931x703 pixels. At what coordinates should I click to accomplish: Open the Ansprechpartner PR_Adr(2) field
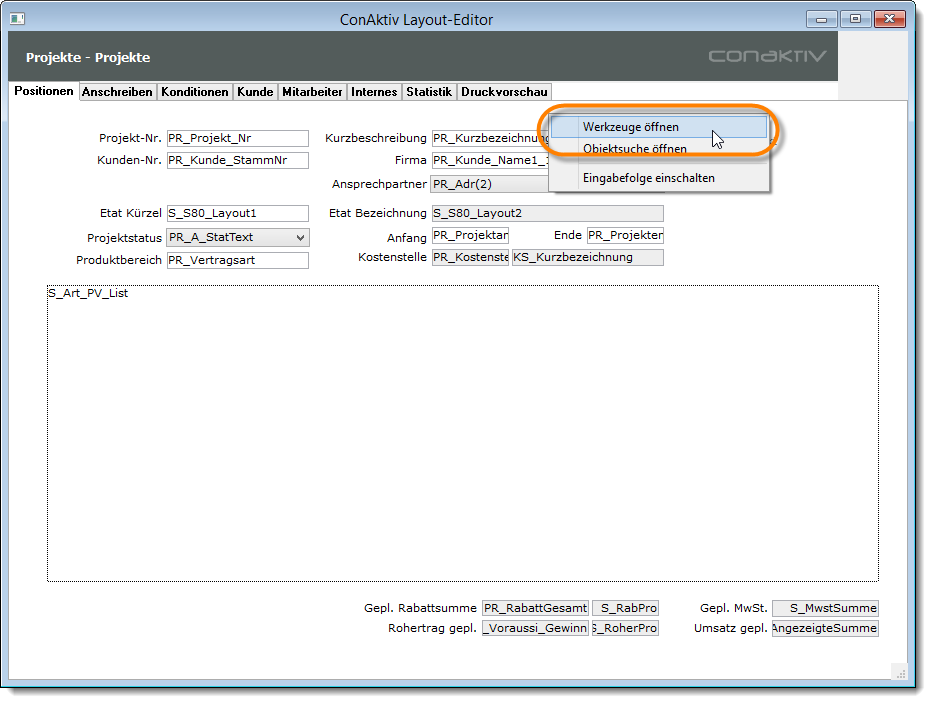[x=489, y=184]
